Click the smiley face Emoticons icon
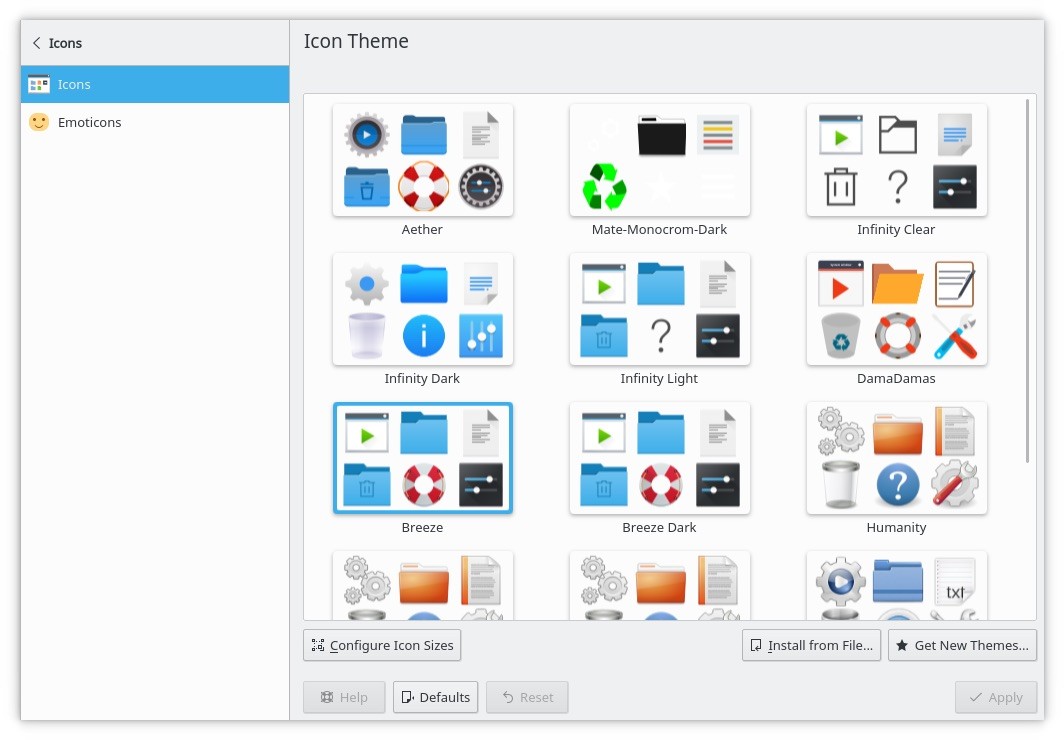The width and height of the screenshot is (1064, 740). (39, 122)
